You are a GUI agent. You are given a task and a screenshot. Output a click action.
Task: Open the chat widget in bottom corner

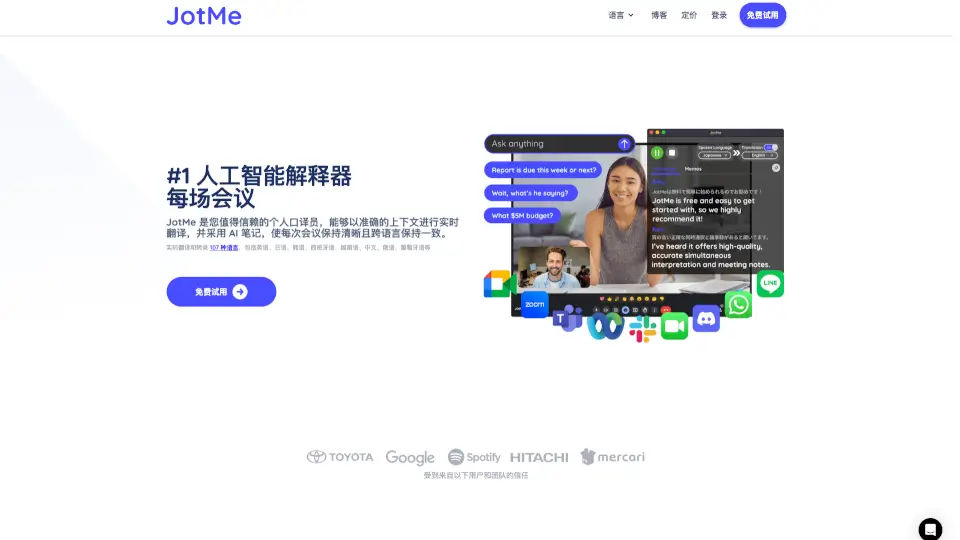[x=930, y=529]
